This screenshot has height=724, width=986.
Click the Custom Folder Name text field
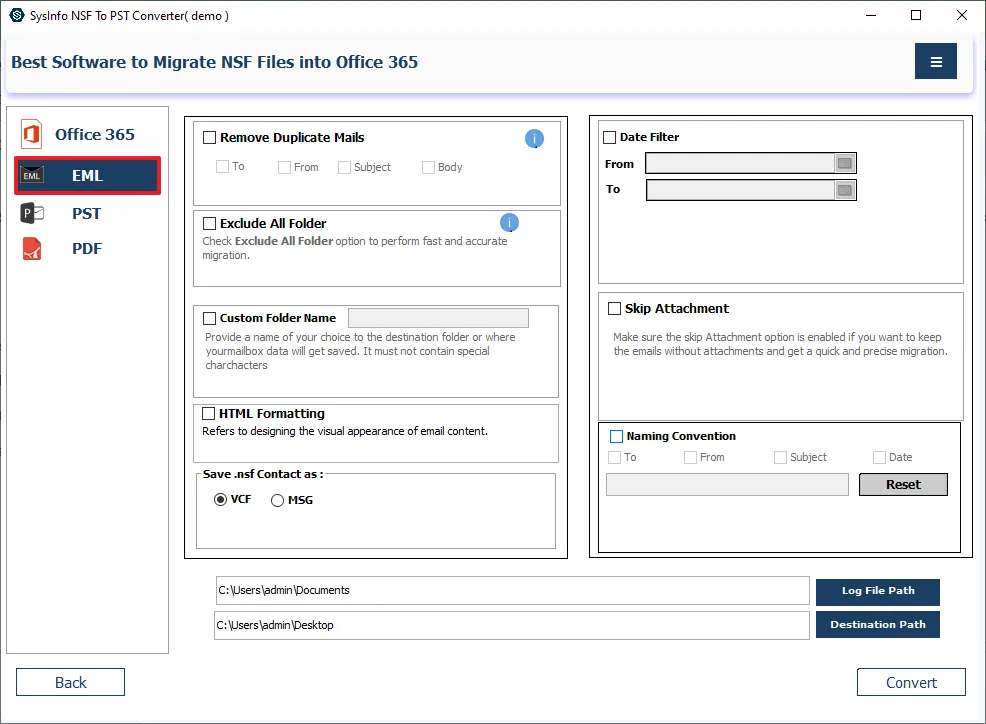pos(438,318)
